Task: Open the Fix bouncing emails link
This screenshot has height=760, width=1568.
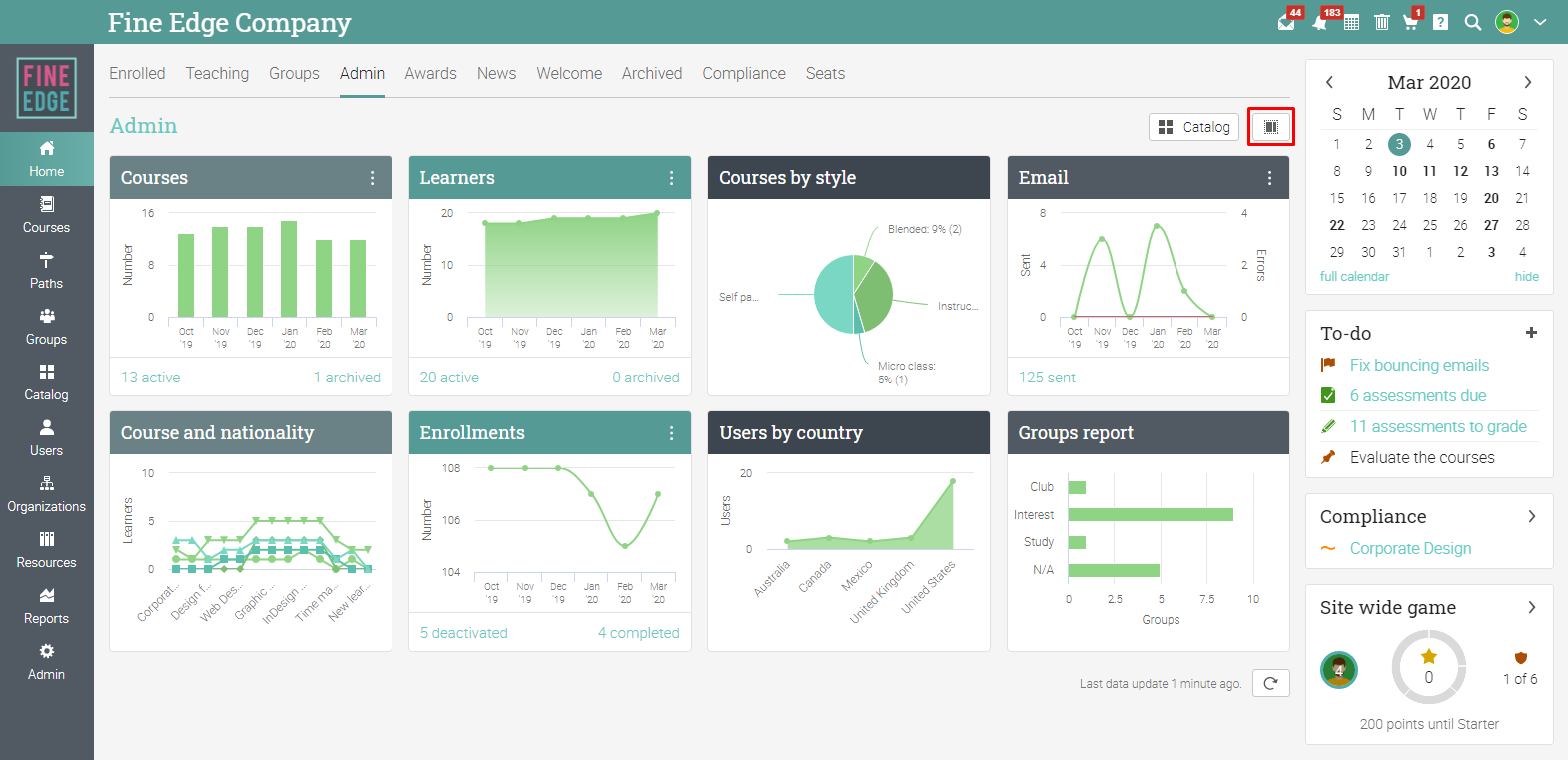Action: click(1419, 366)
